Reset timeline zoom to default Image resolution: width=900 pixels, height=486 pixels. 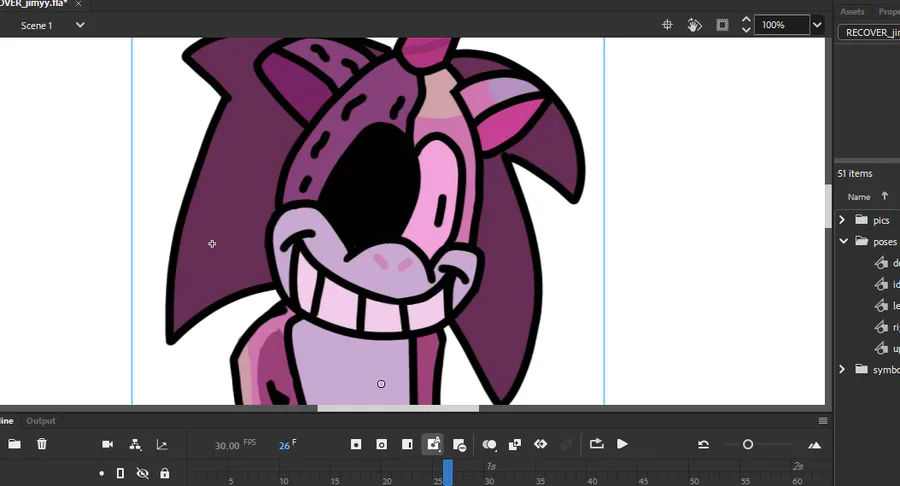[704, 445]
